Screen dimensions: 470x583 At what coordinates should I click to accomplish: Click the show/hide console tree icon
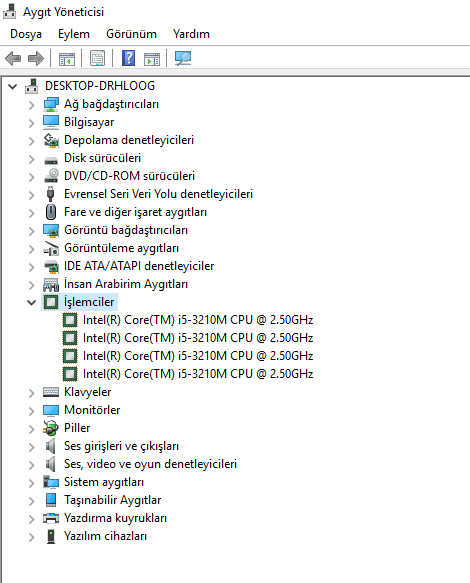(x=67, y=58)
